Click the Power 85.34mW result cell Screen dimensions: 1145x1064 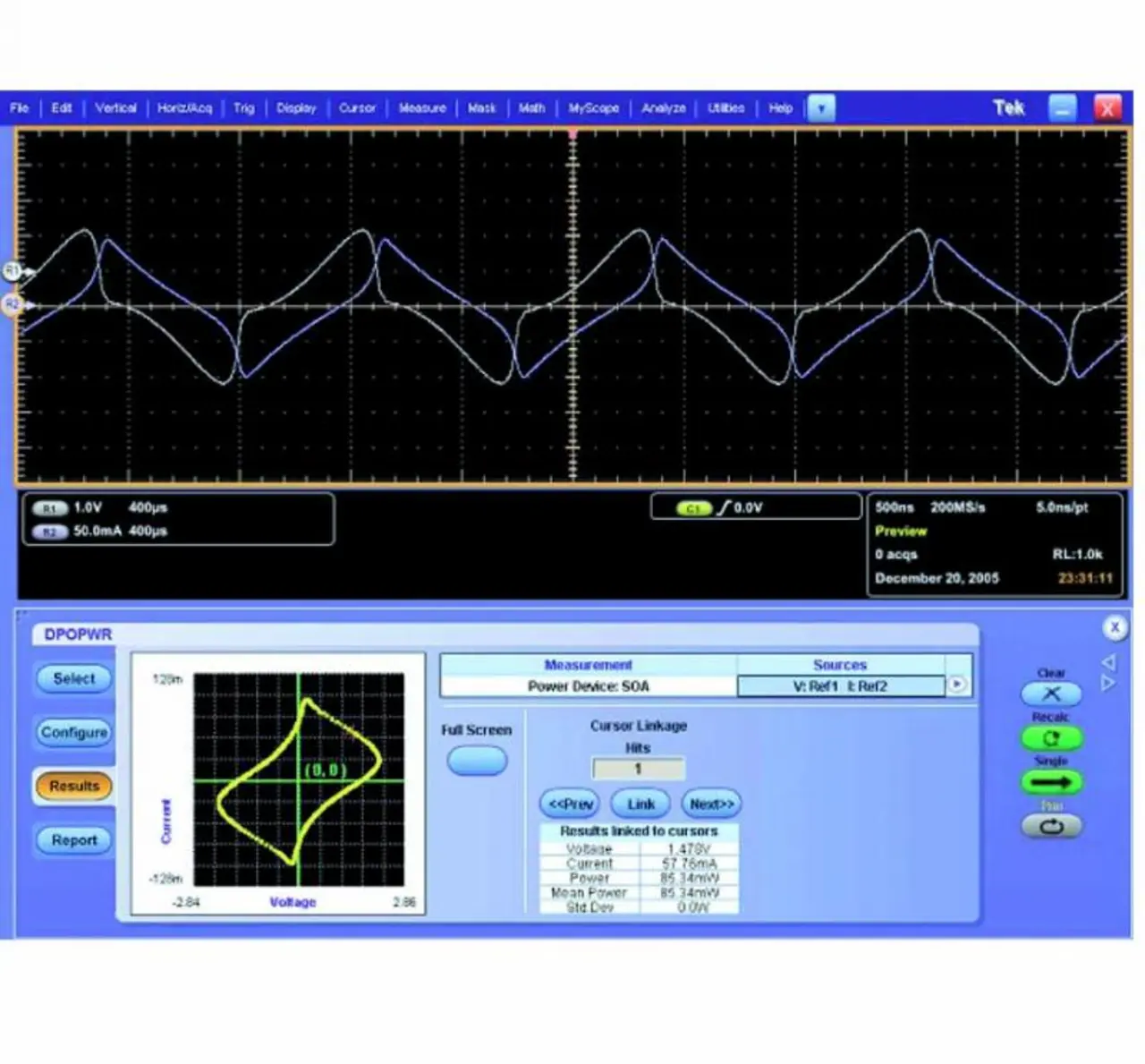(x=689, y=878)
